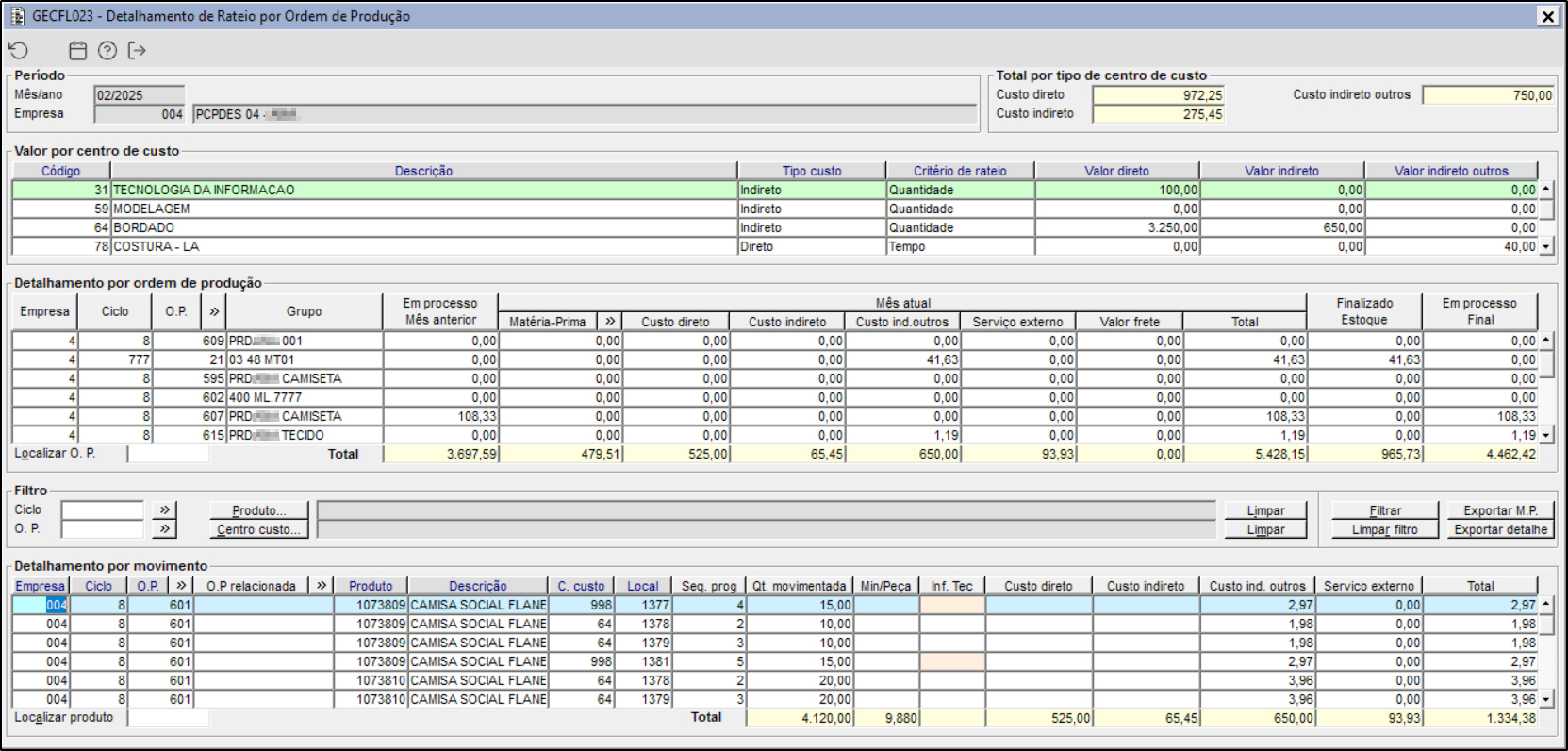Open the calendar toolbar icon

coord(78,51)
